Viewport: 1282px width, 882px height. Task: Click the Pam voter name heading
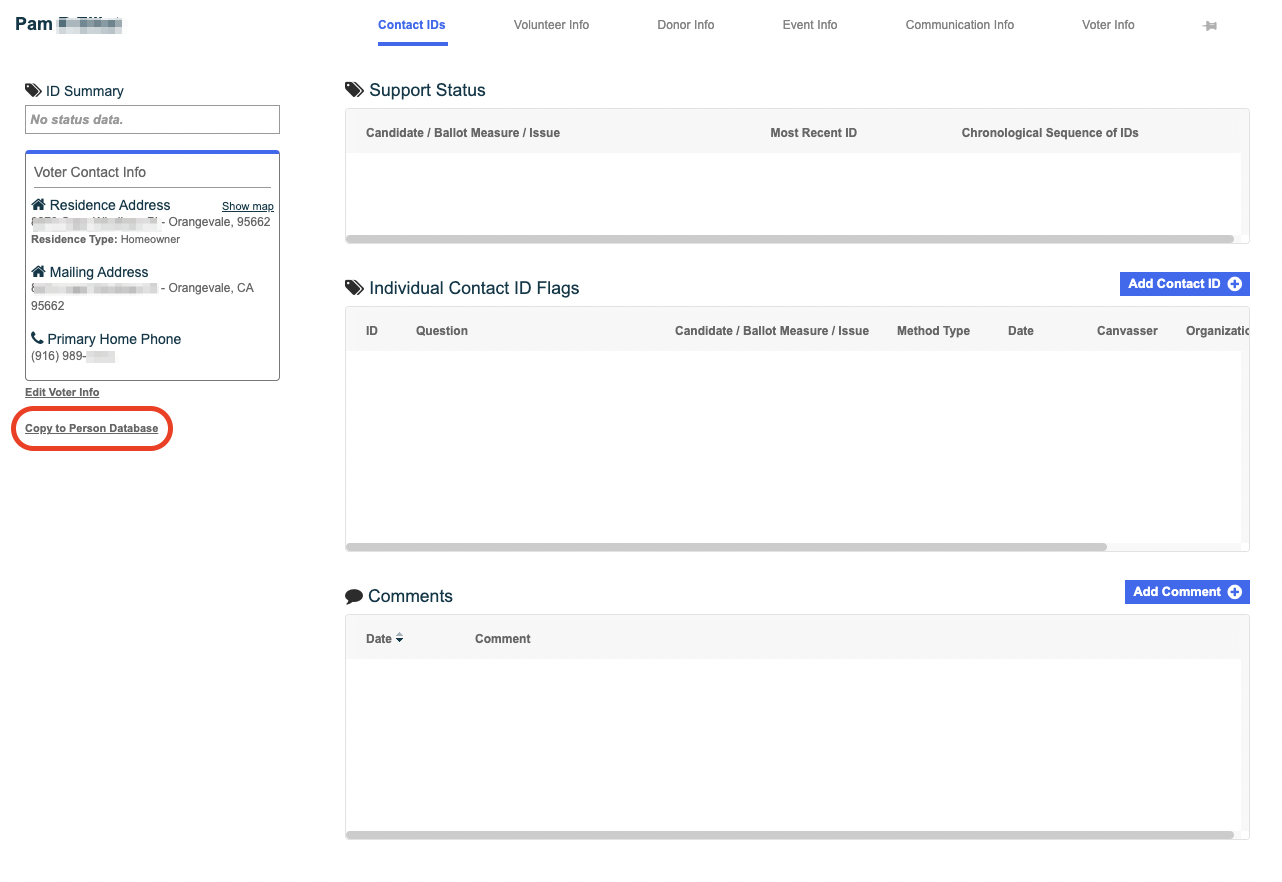coord(68,23)
